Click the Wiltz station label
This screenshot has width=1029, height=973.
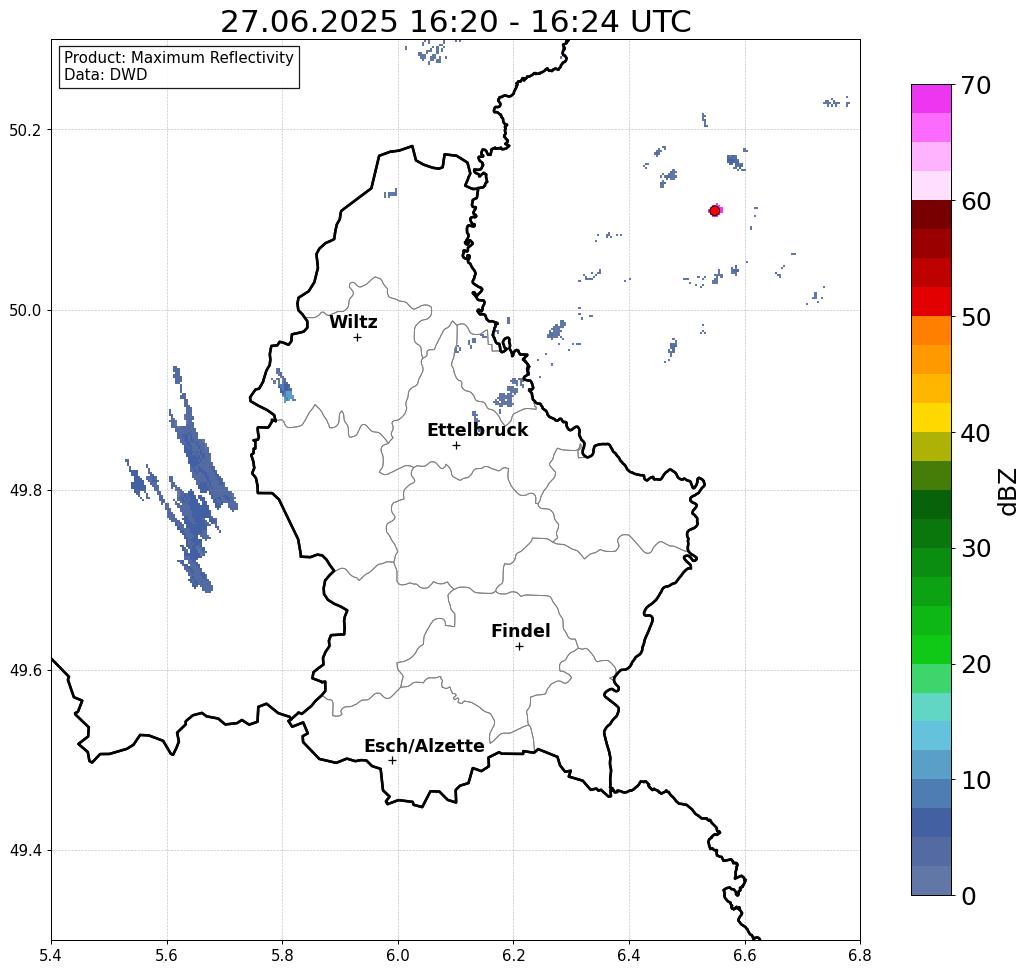click(x=353, y=322)
